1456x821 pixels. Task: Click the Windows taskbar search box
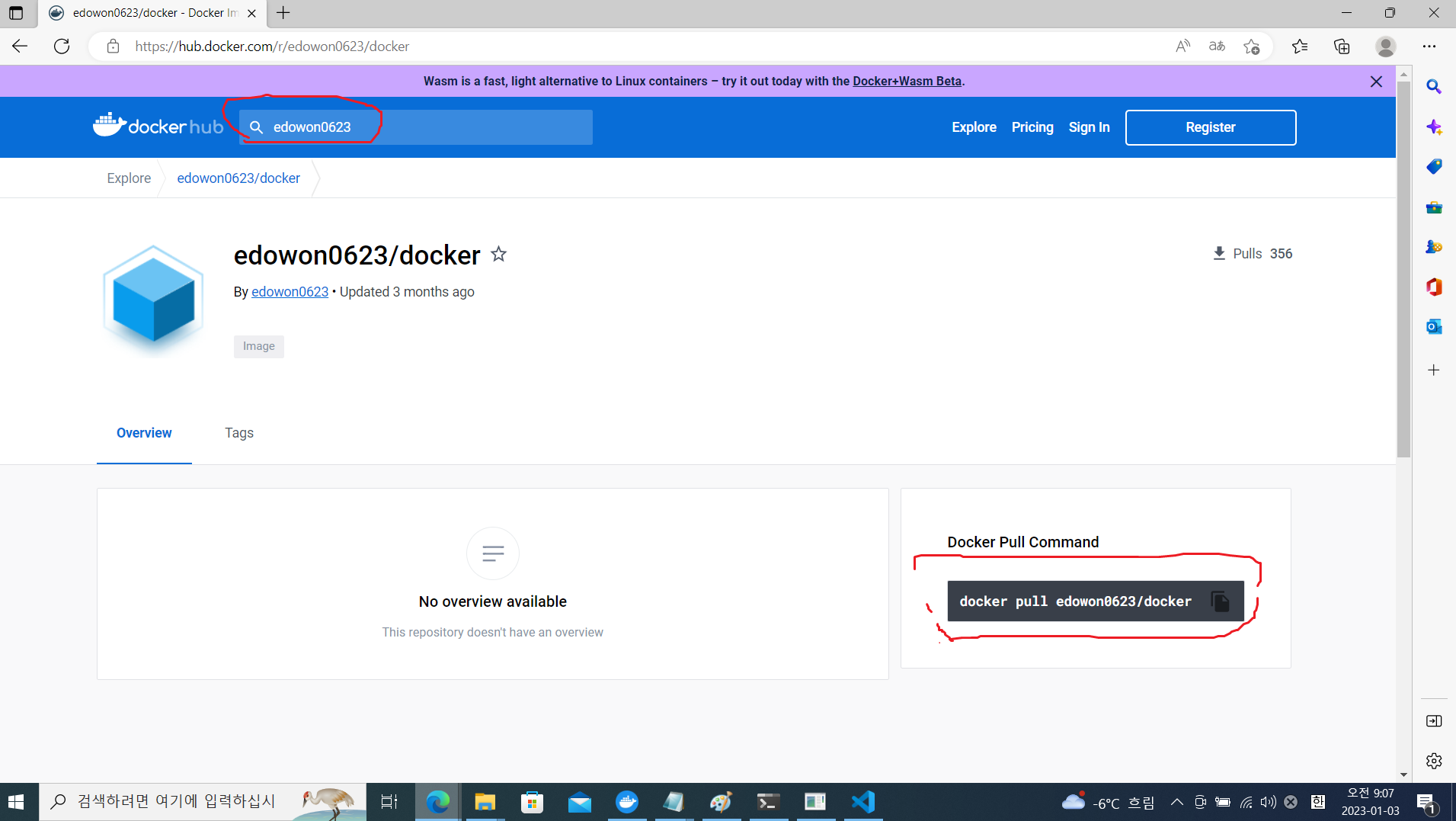pos(202,801)
